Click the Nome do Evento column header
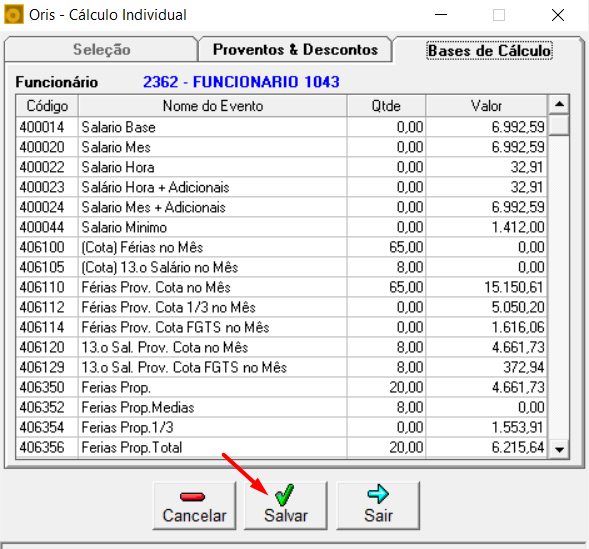This screenshot has width=589, height=549. (213, 106)
